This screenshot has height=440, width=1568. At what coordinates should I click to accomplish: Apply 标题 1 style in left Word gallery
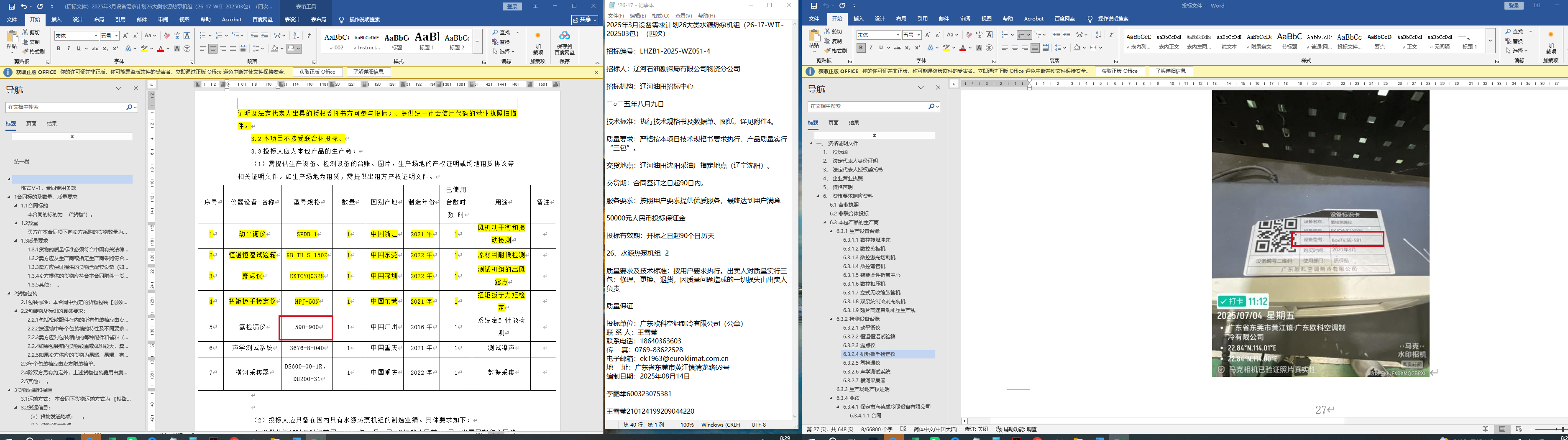(x=427, y=41)
